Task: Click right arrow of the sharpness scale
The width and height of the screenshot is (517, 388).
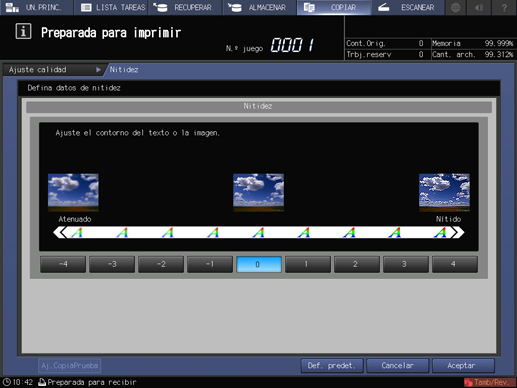Action: [458, 232]
